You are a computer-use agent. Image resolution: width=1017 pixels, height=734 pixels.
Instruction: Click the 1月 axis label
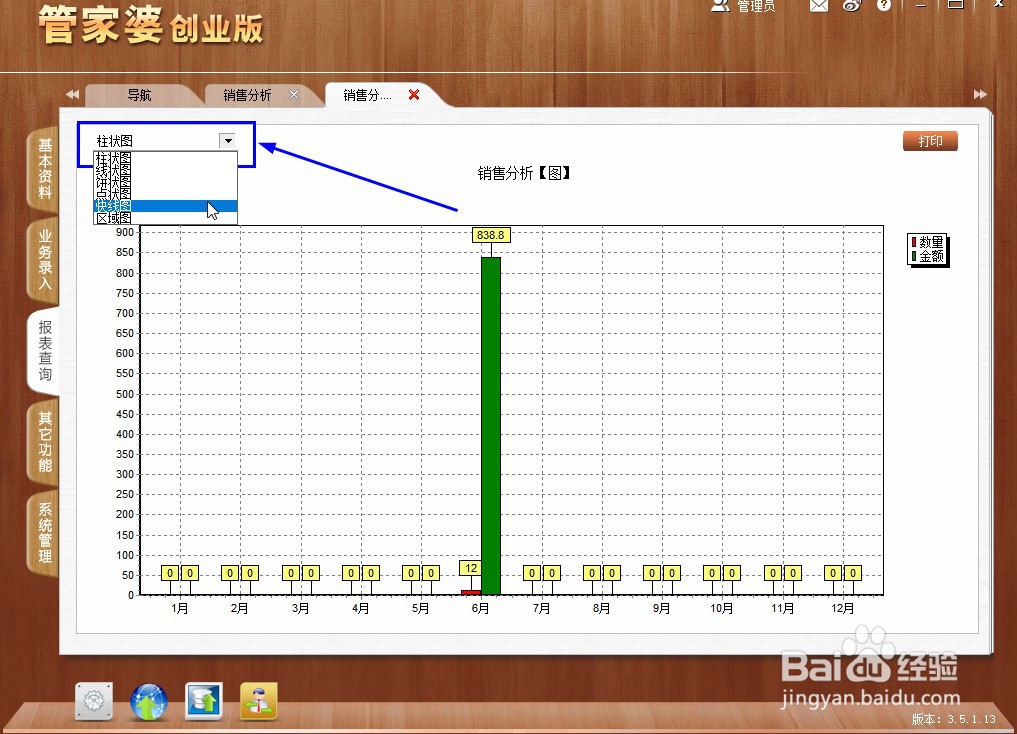(x=180, y=608)
